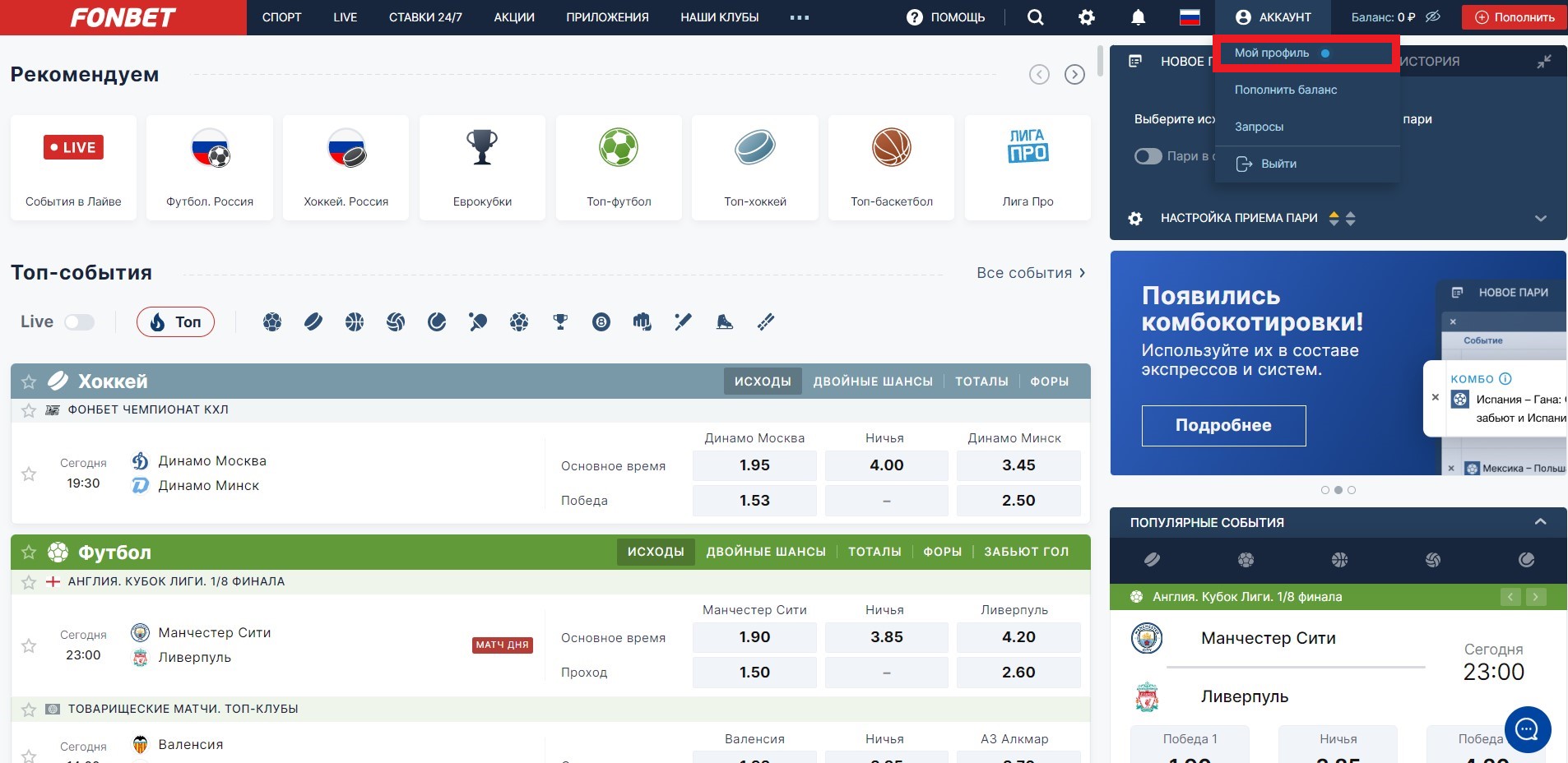Open the search magnifier in the header
Viewport: 1568px width, 763px height.
click(x=1036, y=17)
